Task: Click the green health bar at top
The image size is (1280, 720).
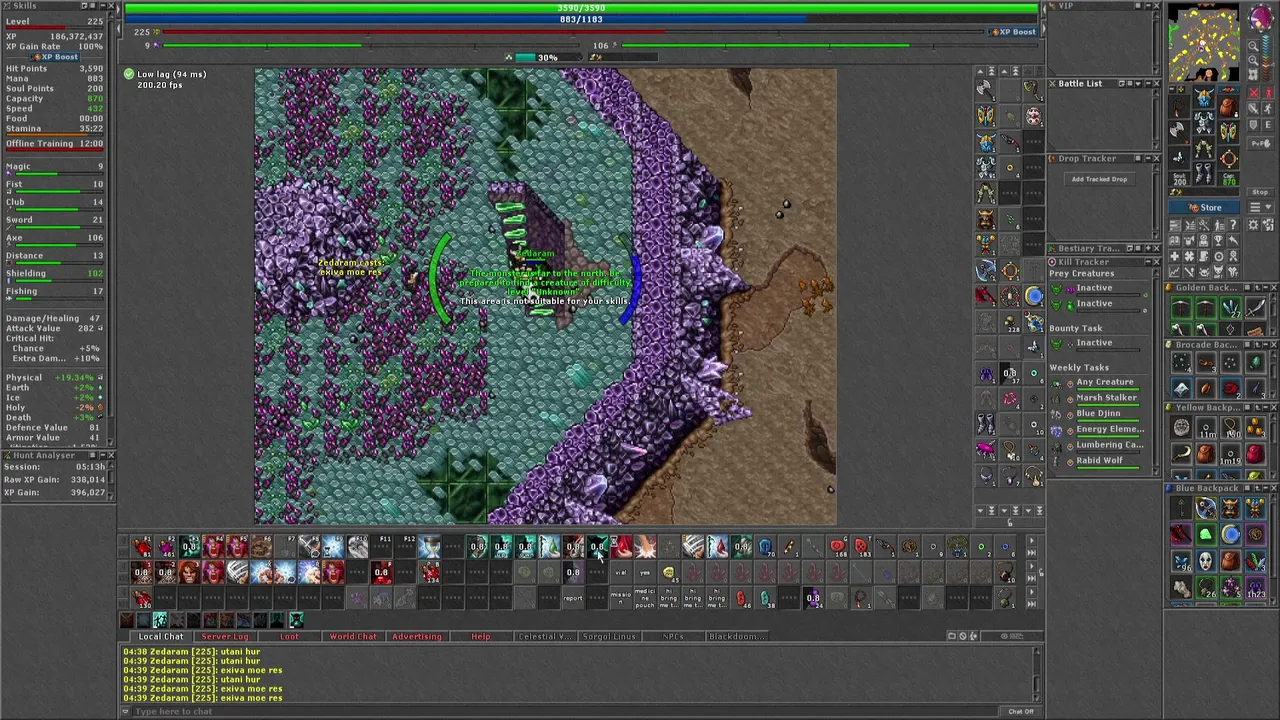Action: 581,8
